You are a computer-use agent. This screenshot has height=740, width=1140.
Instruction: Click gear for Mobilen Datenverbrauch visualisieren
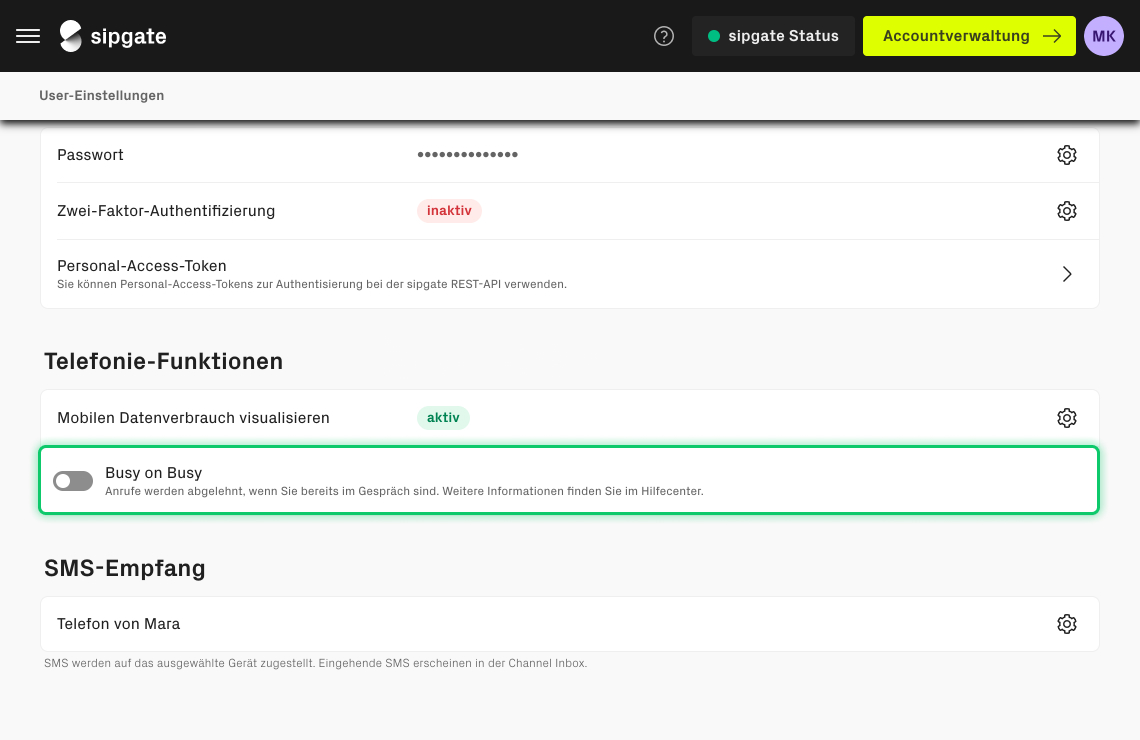click(1066, 418)
